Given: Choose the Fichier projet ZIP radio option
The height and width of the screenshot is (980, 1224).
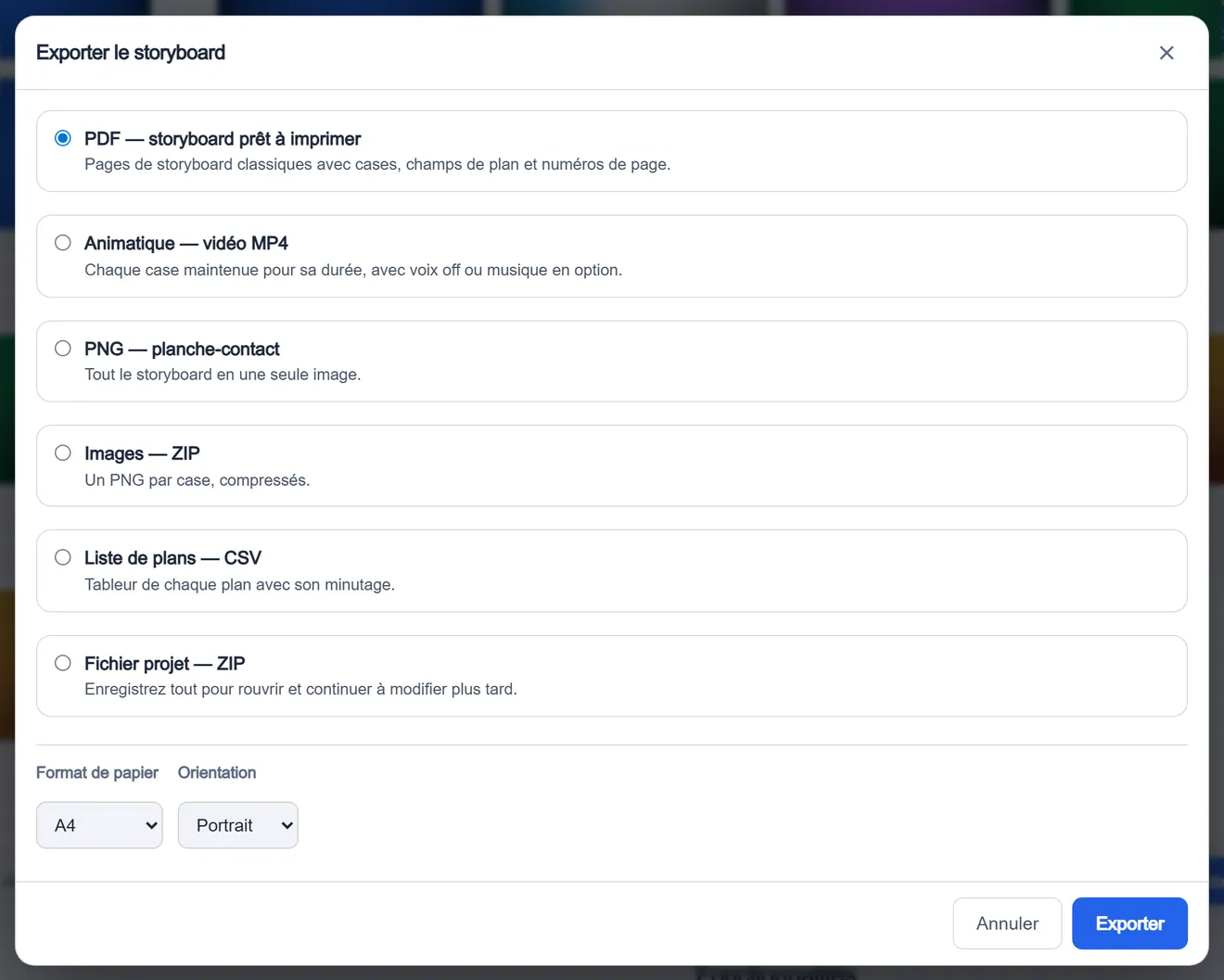Looking at the screenshot, I should pyautogui.click(x=63, y=663).
